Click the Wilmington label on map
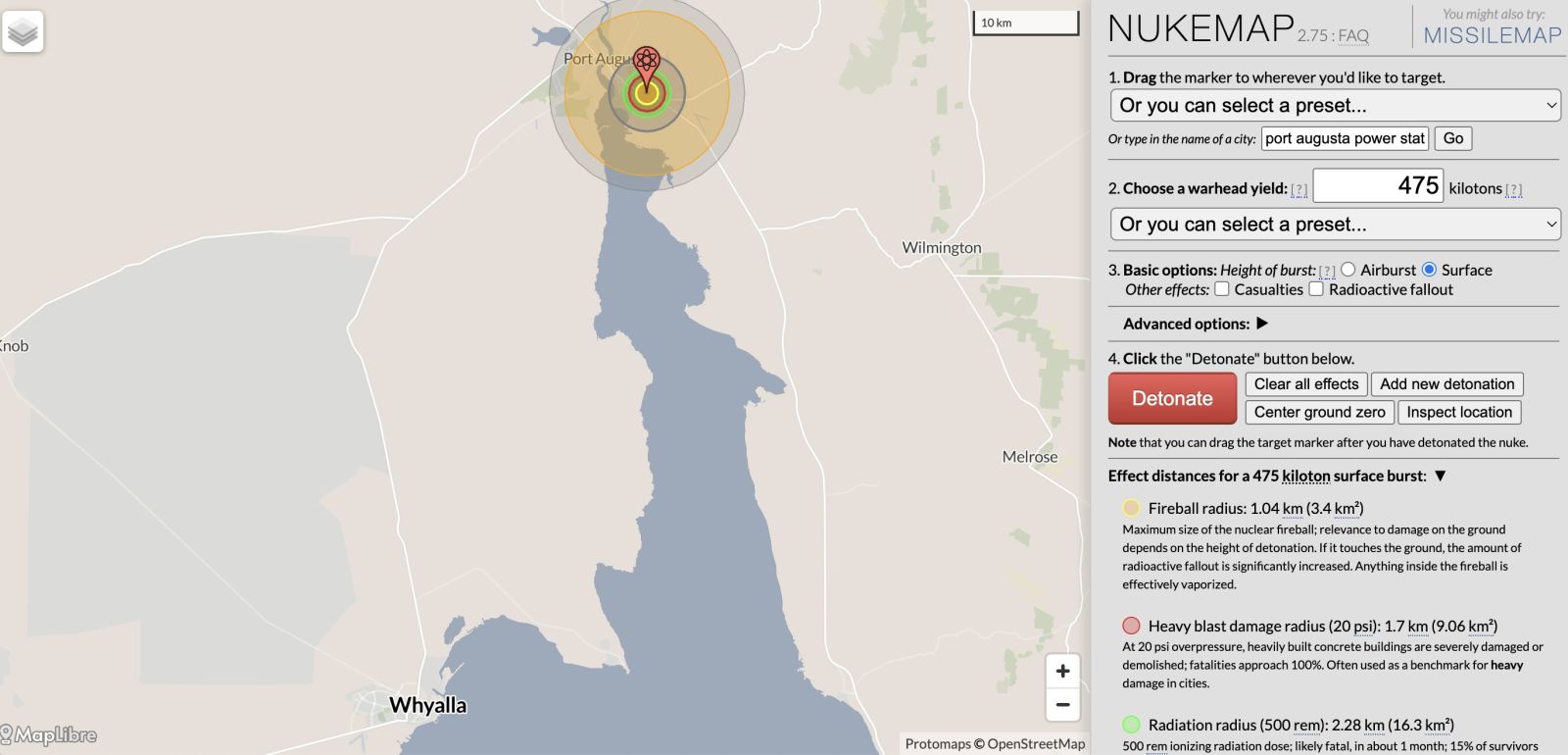This screenshot has width=1568, height=755. click(x=942, y=247)
